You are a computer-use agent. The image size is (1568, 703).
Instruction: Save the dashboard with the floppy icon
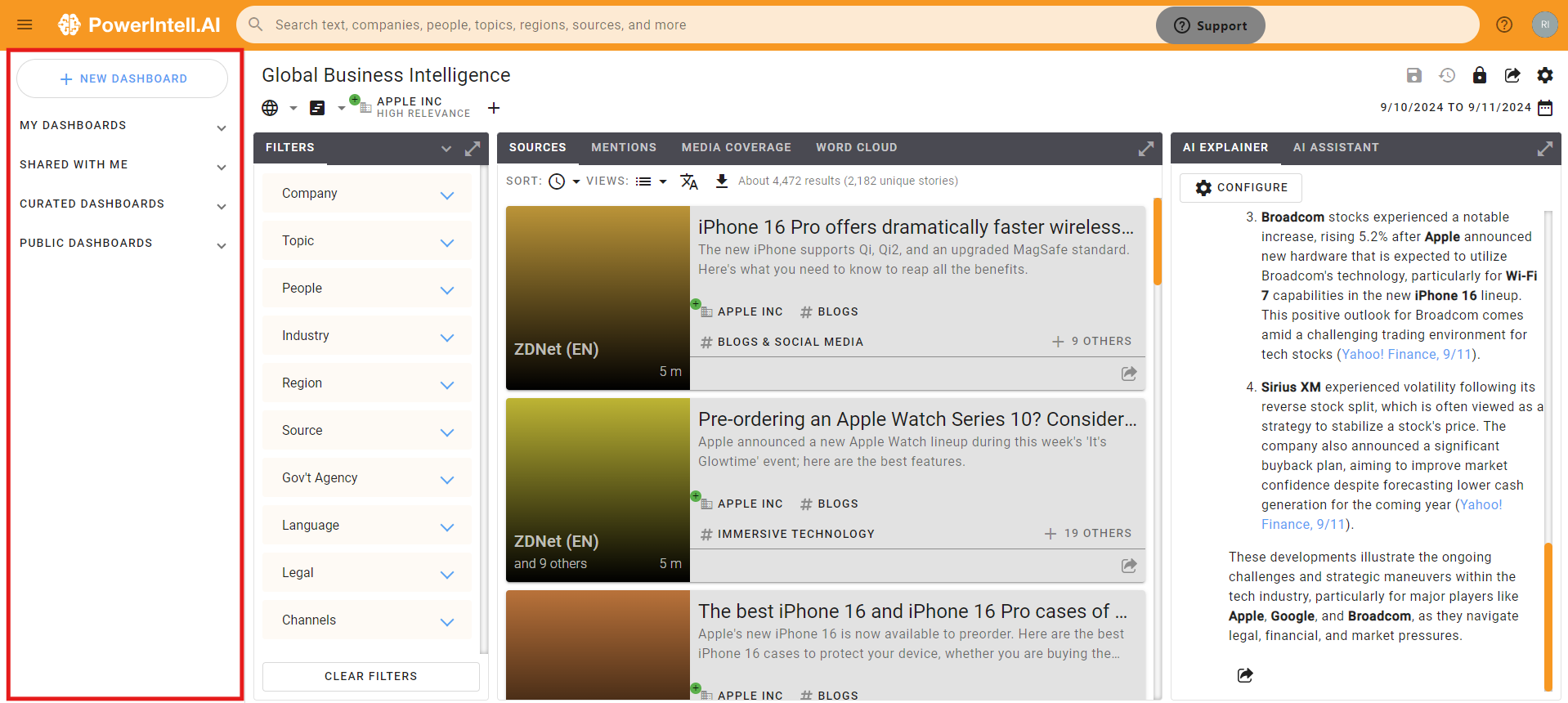[x=1414, y=75]
